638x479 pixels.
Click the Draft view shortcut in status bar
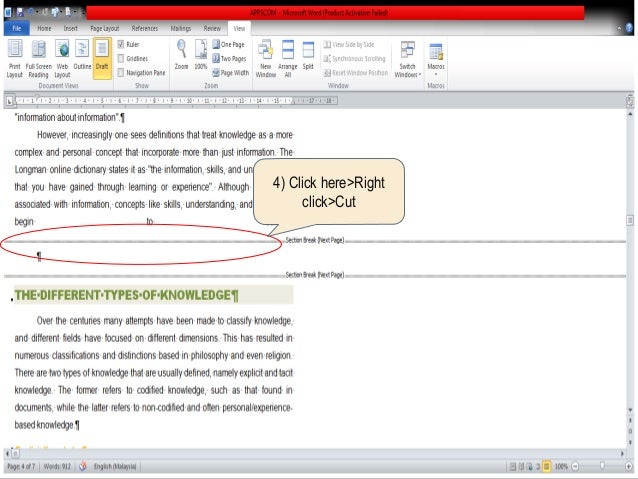click(546, 466)
